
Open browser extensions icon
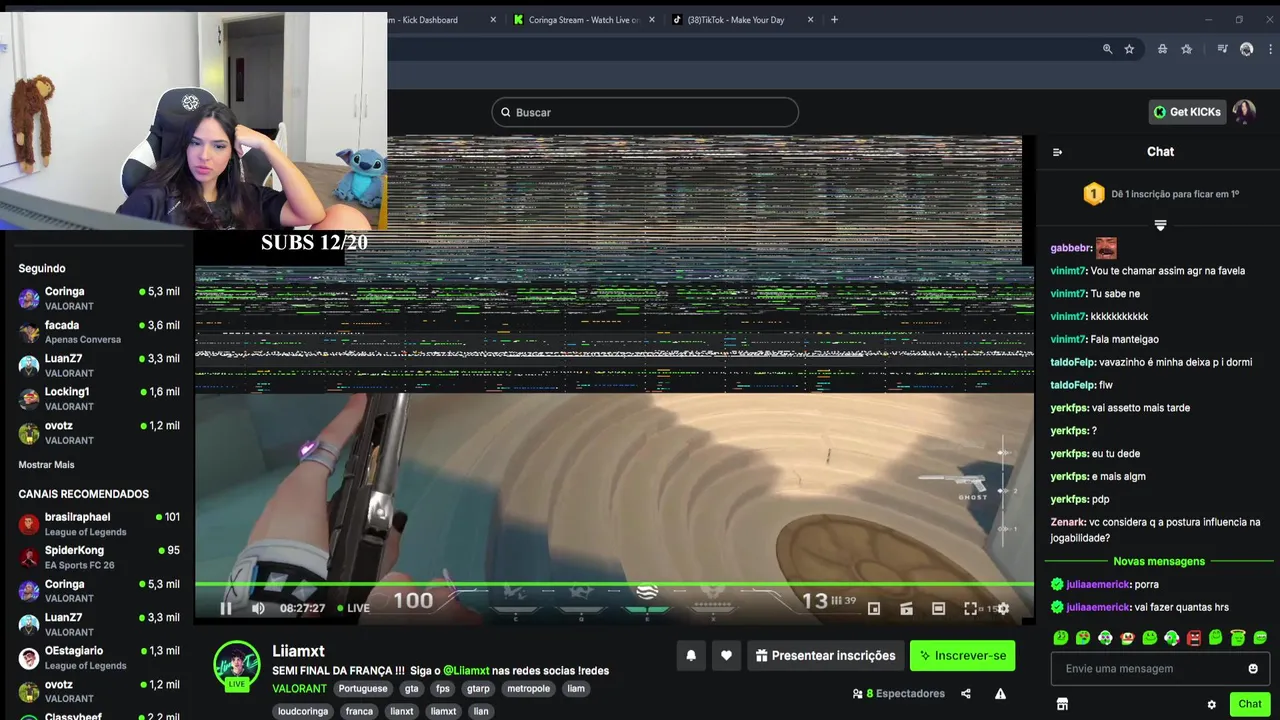pos(1162,49)
